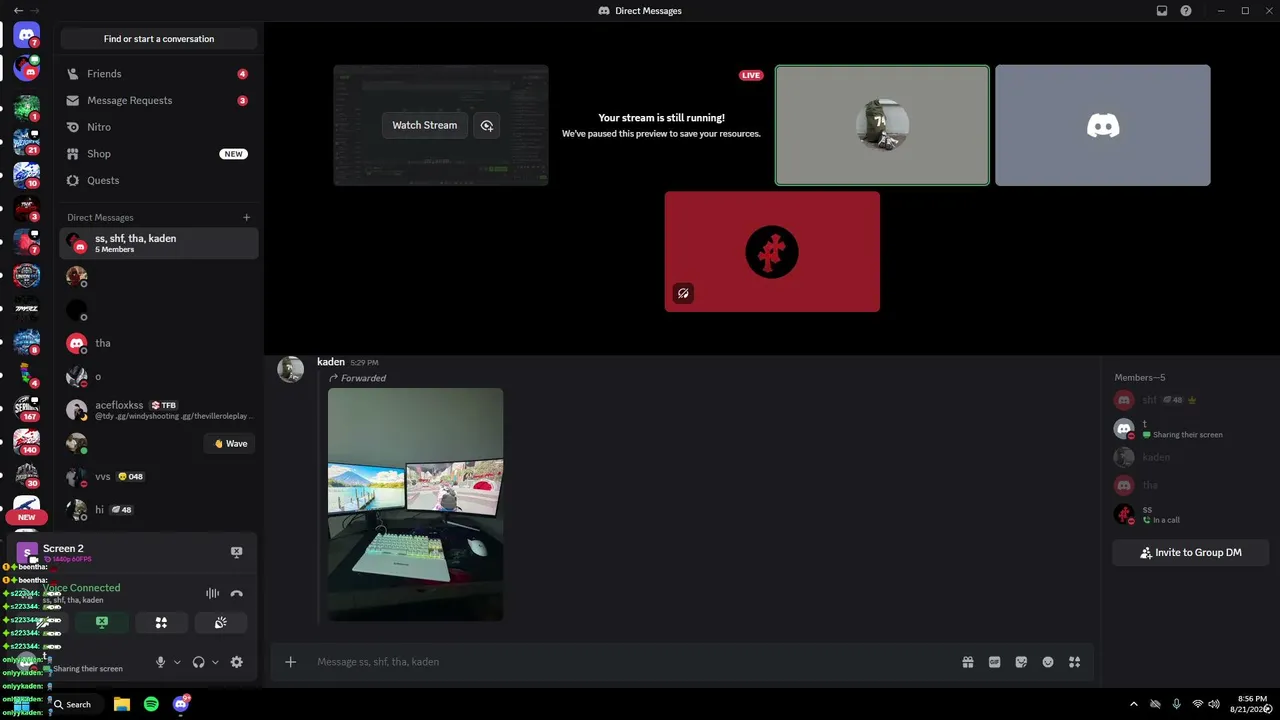Open the forwarded desk setup image
This screenshot has height=720, width=1280.
(x=416, y=504)
